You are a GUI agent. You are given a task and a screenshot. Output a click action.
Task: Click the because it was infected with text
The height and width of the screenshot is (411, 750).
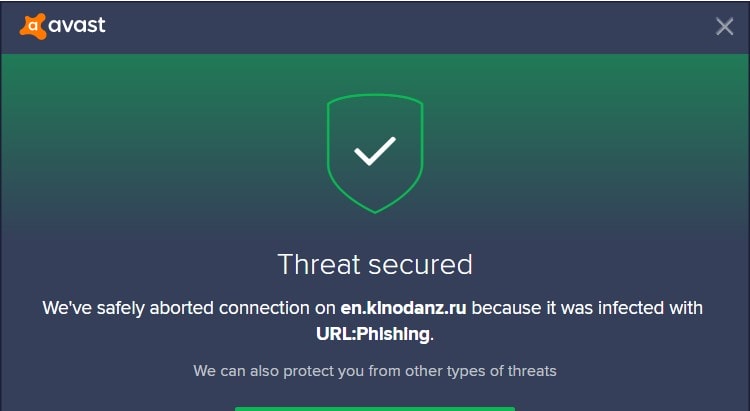(587, 308)
